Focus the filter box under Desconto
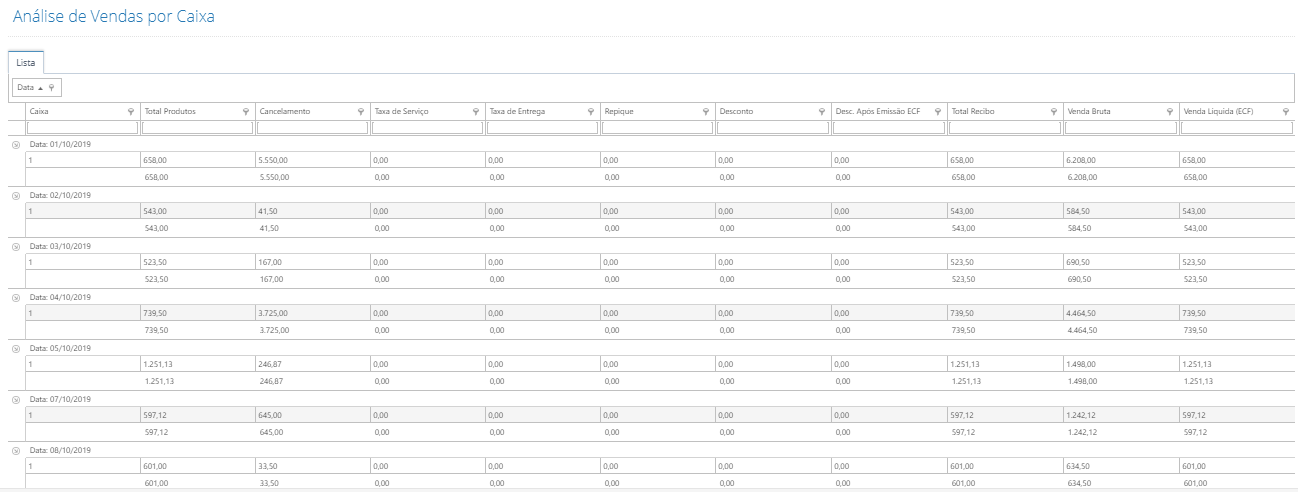This screenshot has height=492, width=1298. 773,128
